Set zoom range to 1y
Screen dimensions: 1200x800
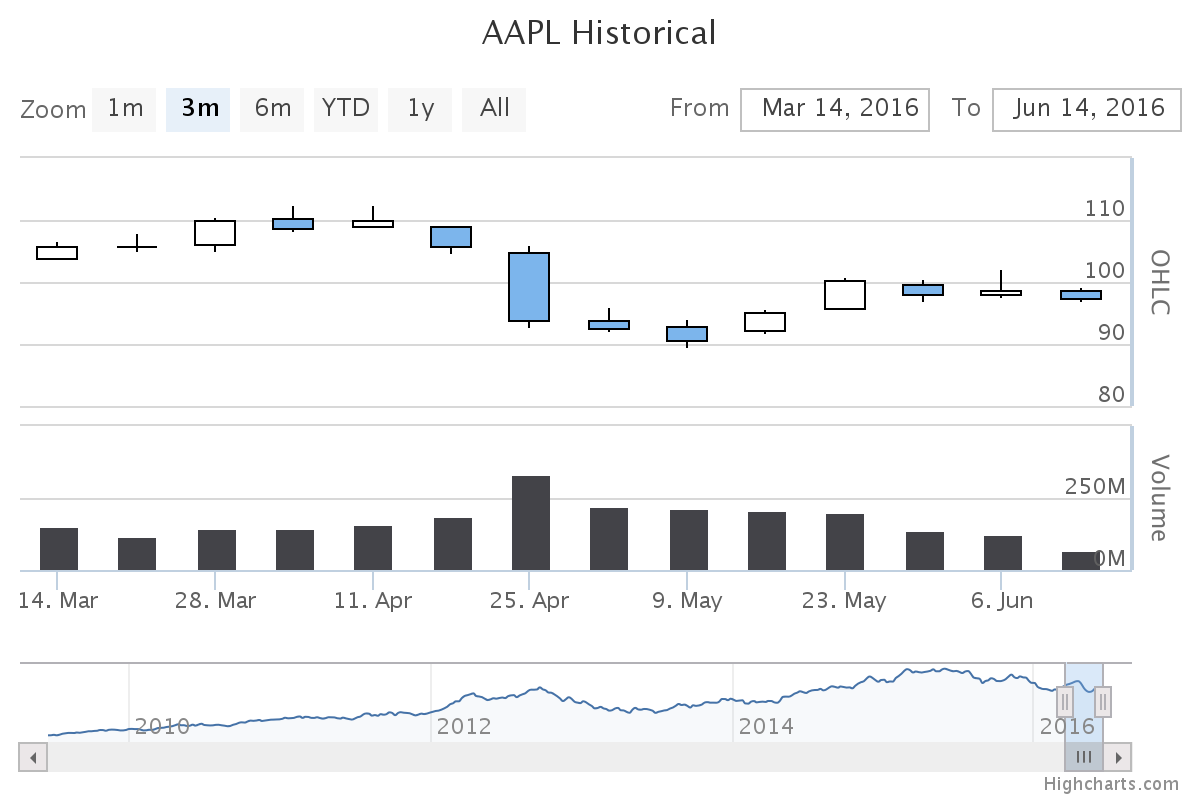(420, 109)
